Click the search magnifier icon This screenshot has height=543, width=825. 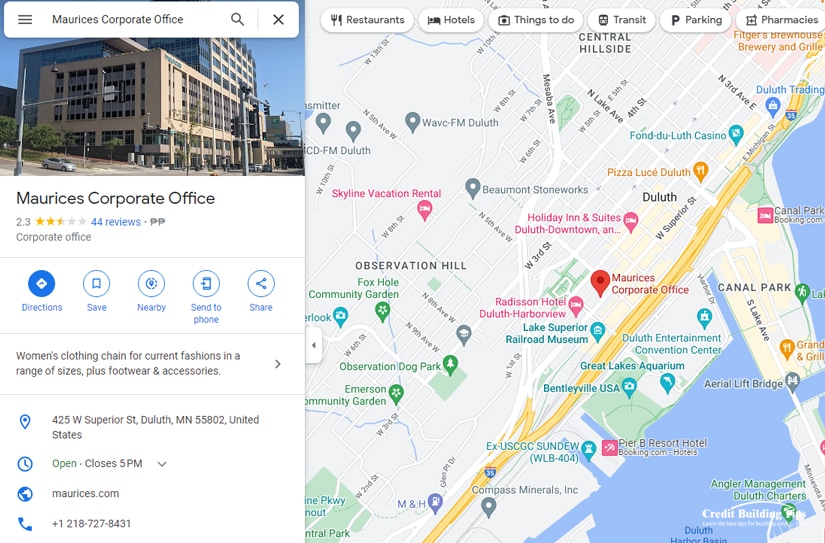click(x=237, y=19)
